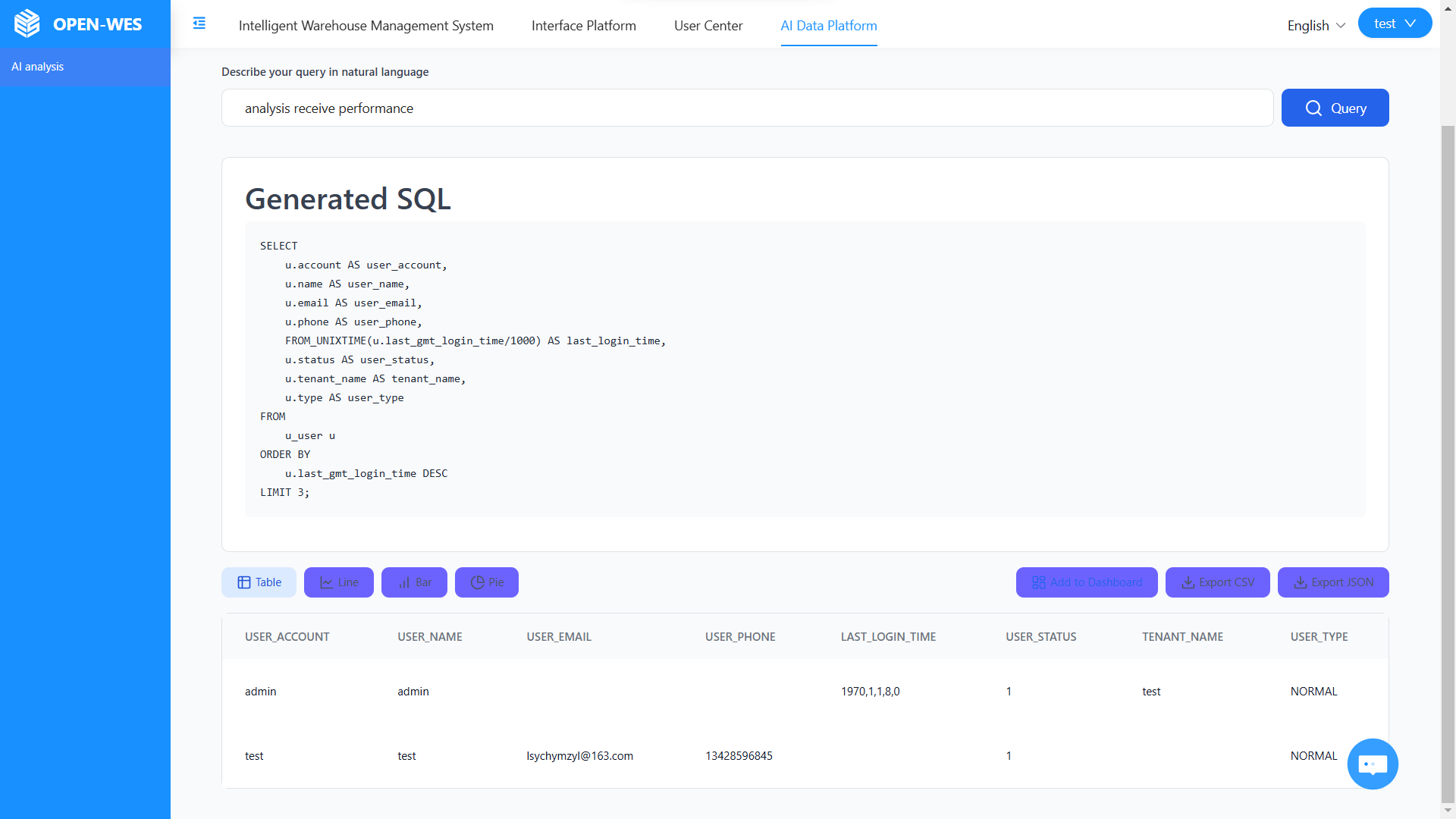This screenshot has height=819, width=1456.
Task: Click the page vertical scrollbar
Action: (x=1448, y=463)
